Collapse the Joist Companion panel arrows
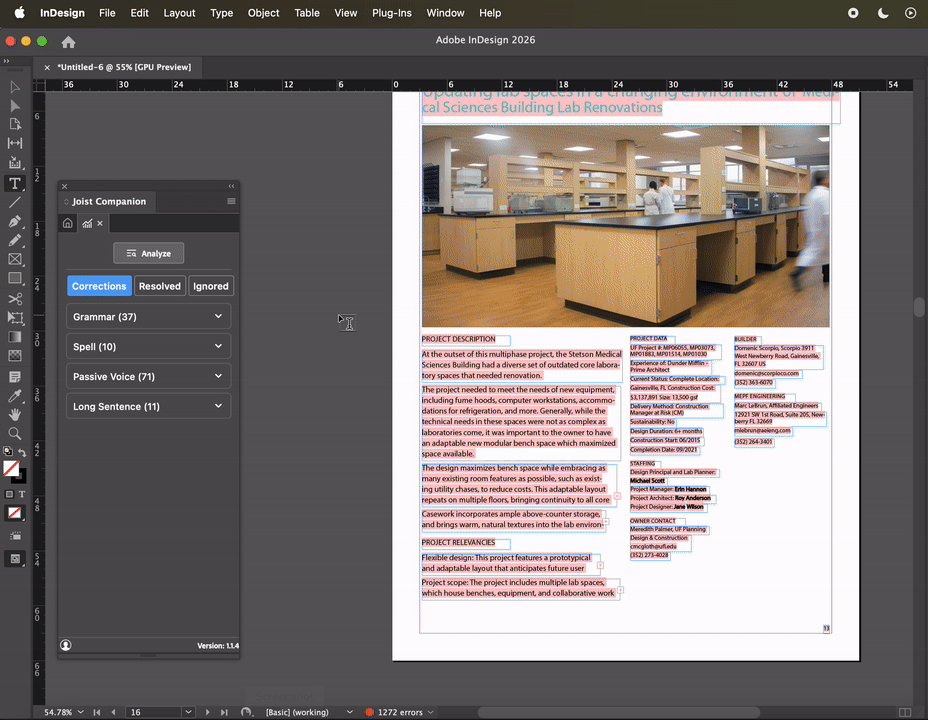 tap(231, 186)
